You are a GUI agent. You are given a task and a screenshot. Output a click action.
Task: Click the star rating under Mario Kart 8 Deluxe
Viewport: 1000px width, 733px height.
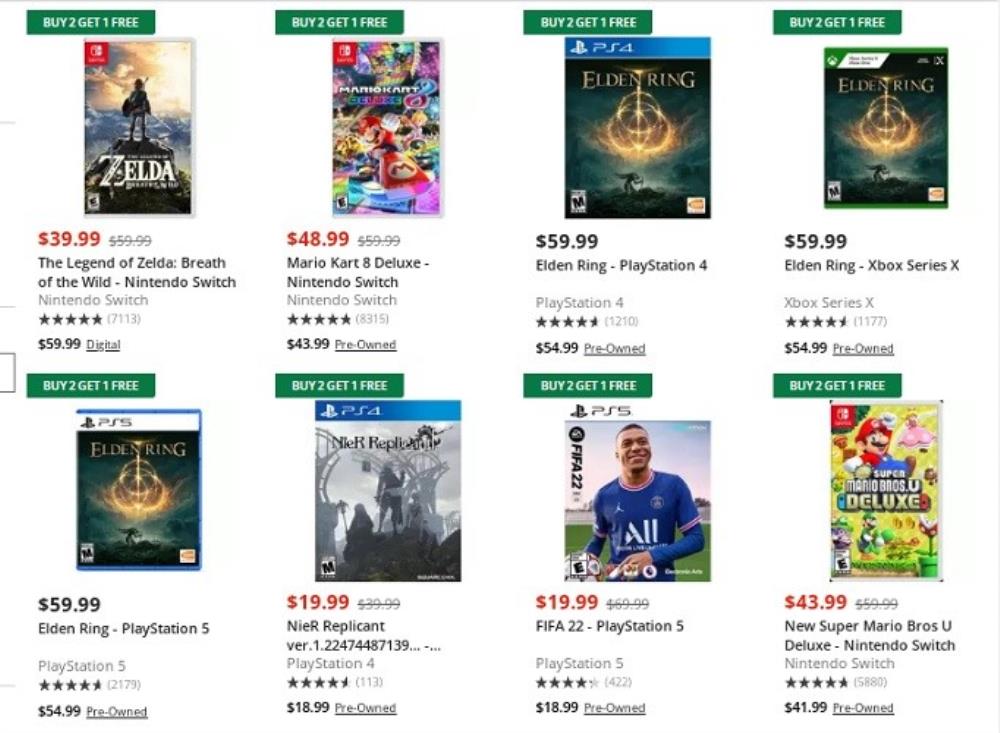point(320,321)
